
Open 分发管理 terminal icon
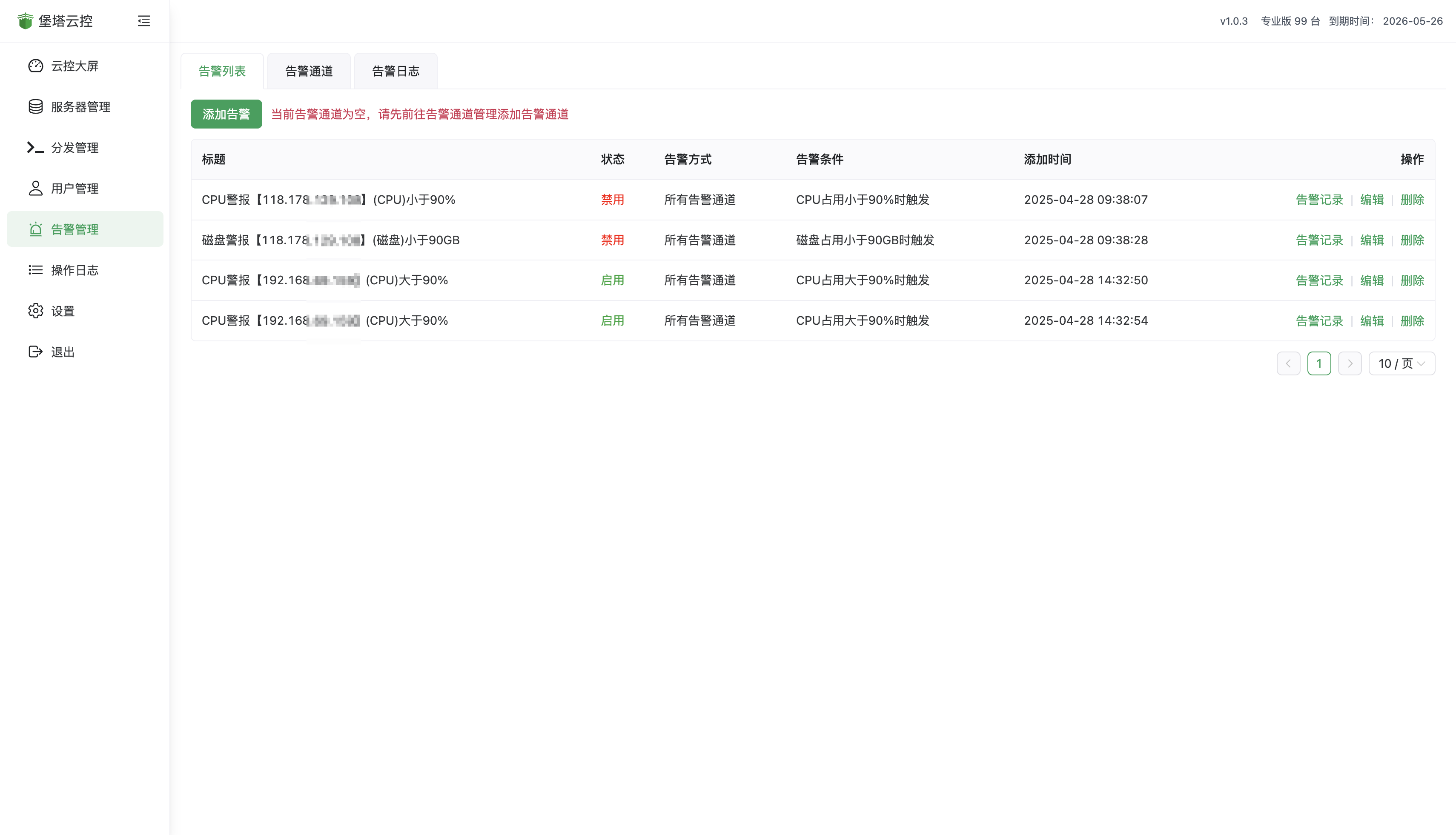36,148
